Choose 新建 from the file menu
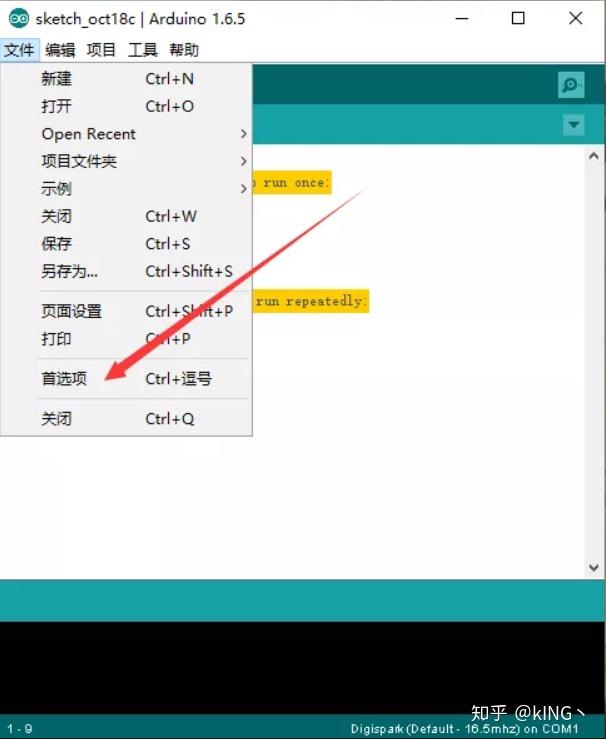This screenshot has height=739, width=606. [126, 79]
